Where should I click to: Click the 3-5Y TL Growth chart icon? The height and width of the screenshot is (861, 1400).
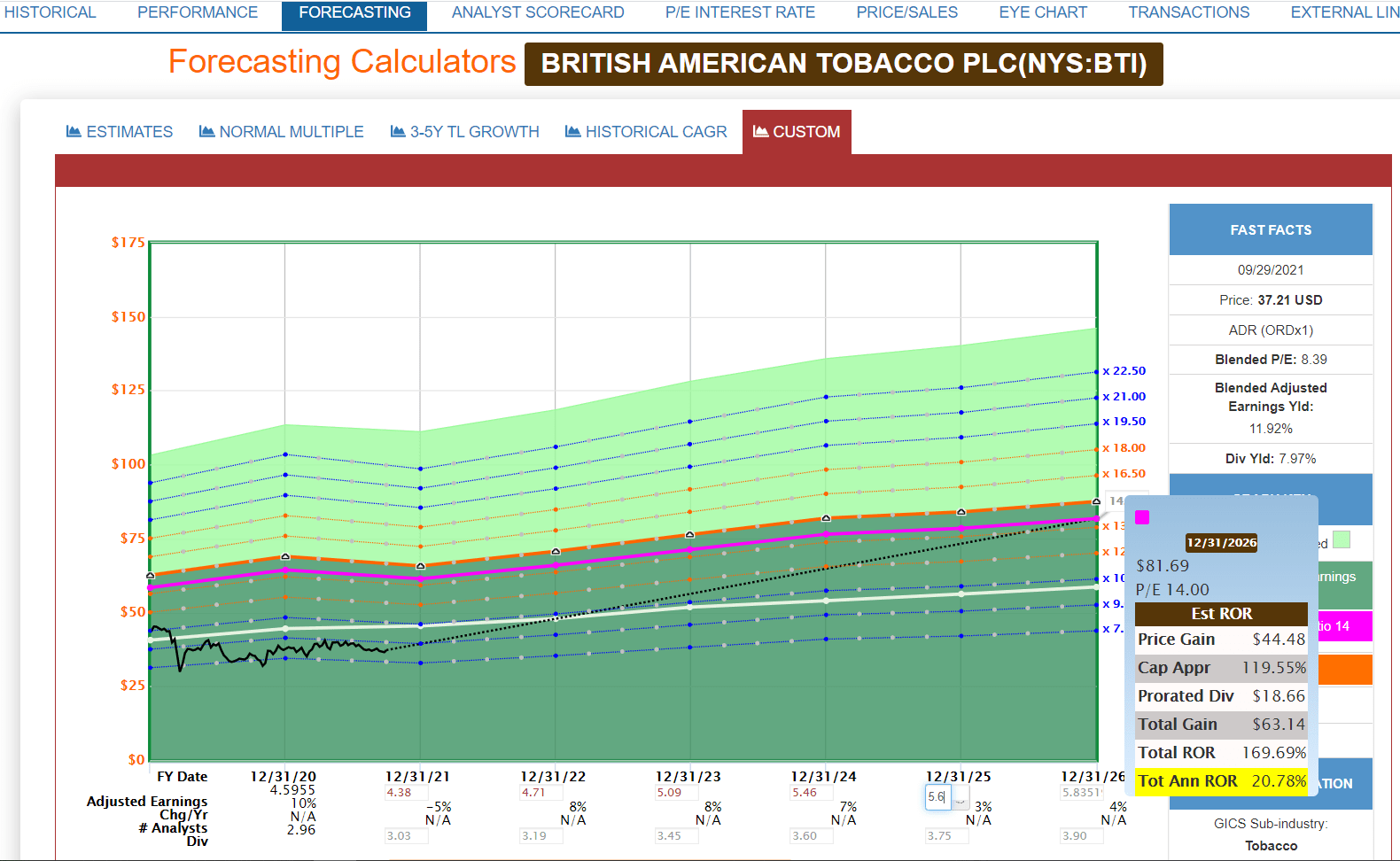coord(398,131)
